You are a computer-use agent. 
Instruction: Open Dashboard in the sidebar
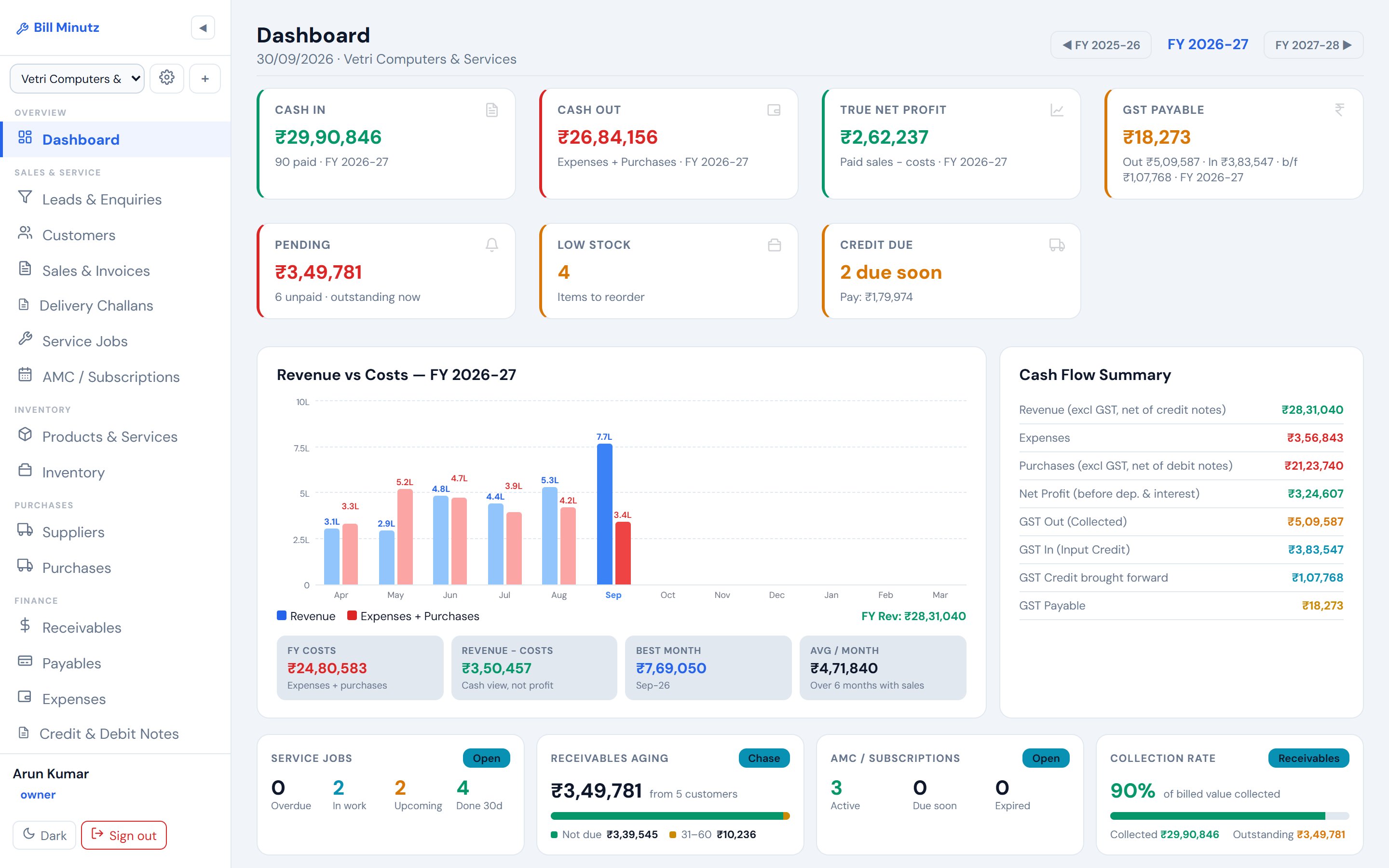[x=115, y=139]
